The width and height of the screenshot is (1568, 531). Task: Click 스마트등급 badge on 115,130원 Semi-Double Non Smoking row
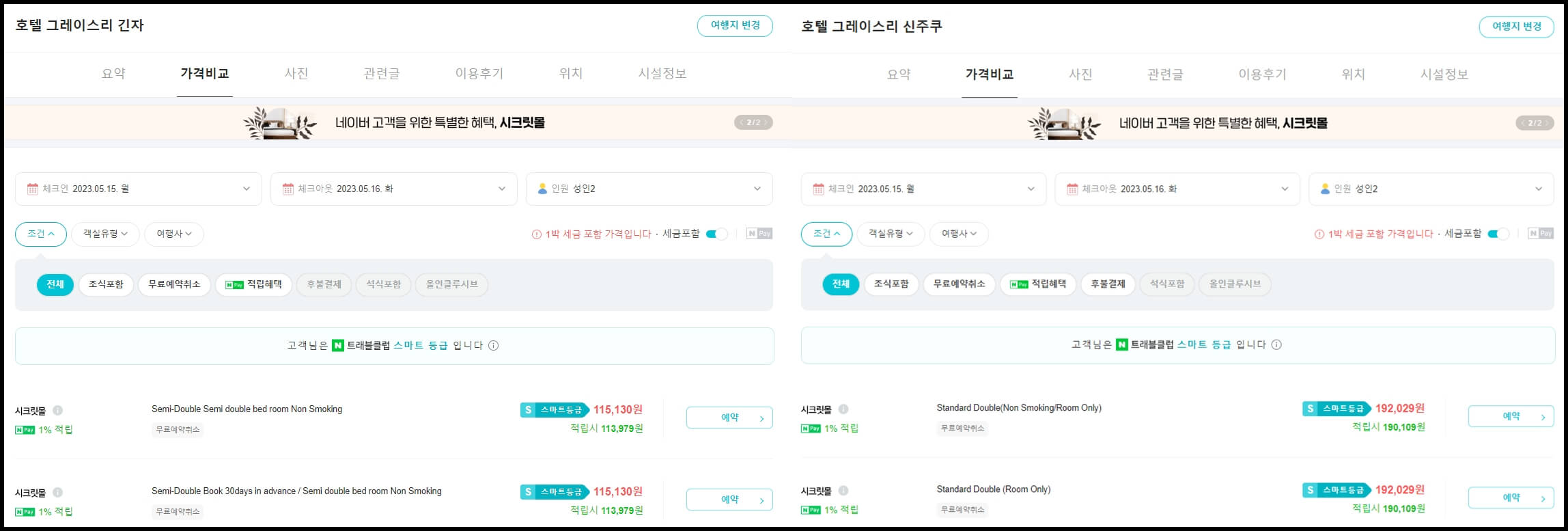point(554,410)
